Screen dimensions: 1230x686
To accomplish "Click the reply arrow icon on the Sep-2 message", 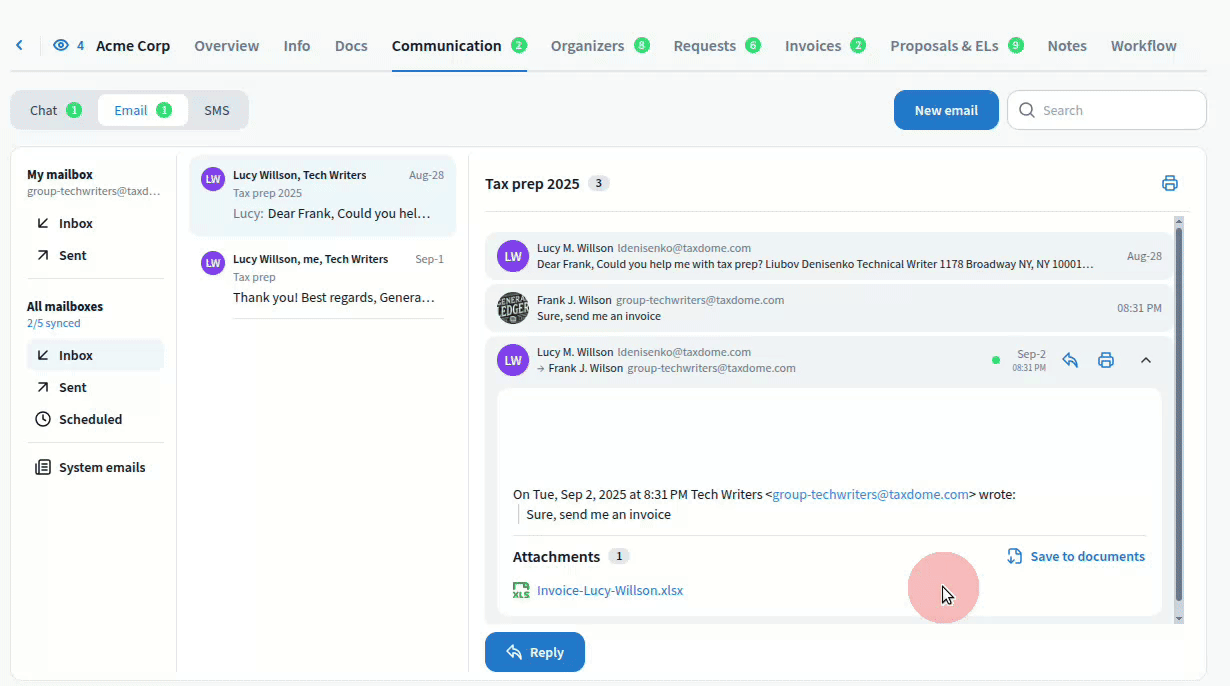I will click(x=1070, y=360).
